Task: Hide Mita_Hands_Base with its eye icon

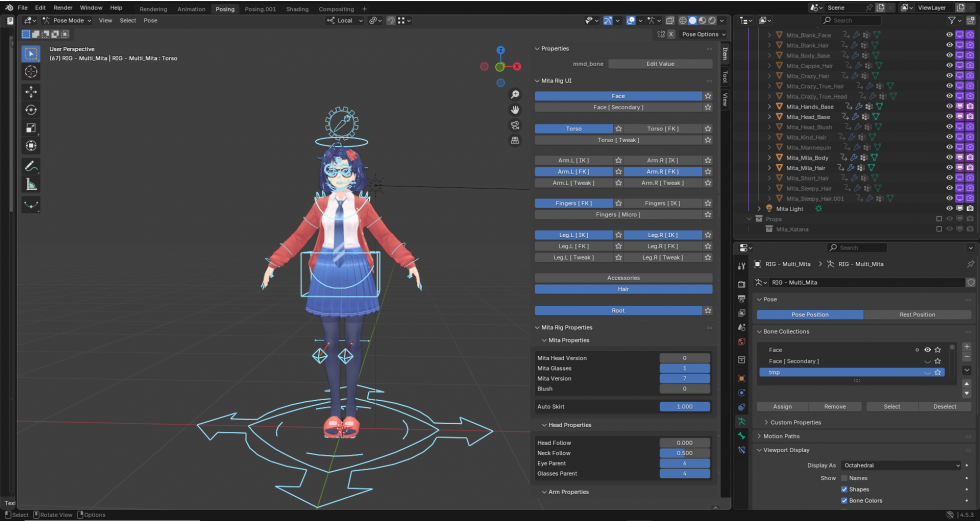Action: coord(949,106)
